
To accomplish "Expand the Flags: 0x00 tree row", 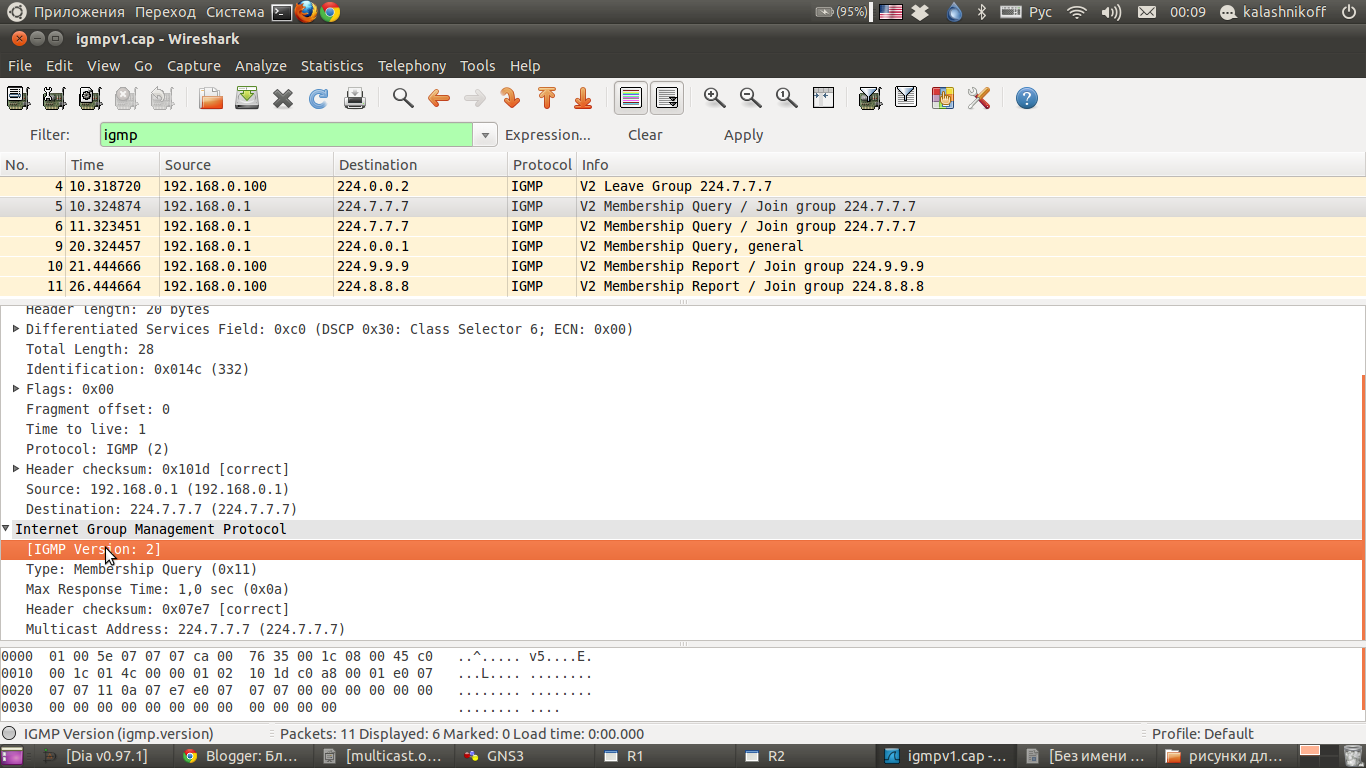I will pyautogui.click(x=16, y=389).
